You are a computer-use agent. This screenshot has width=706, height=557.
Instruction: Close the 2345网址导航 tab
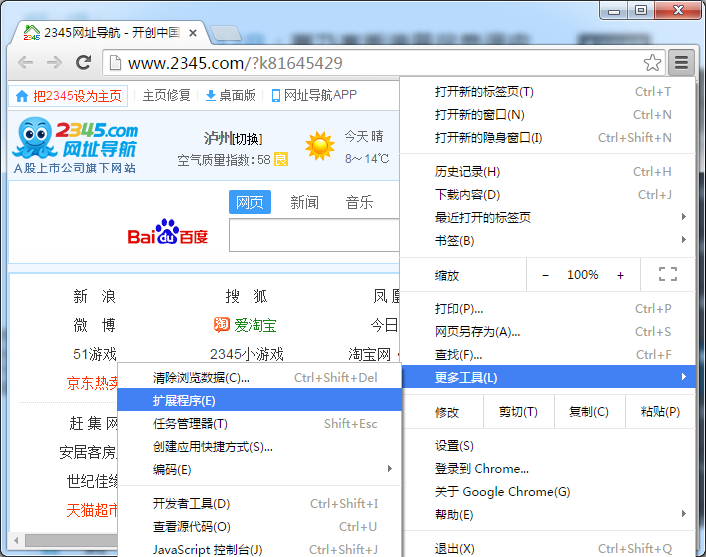click(193, 33)
